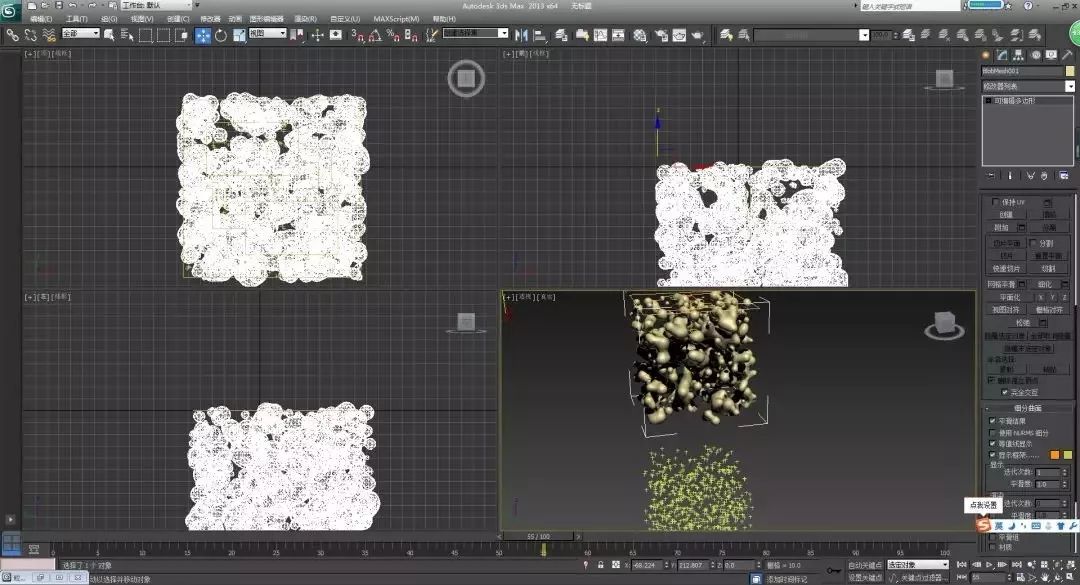This screenshot has width=1080, height=585.
Task: Open the 工具(T) menu
Action: click(x=76, y=19)
